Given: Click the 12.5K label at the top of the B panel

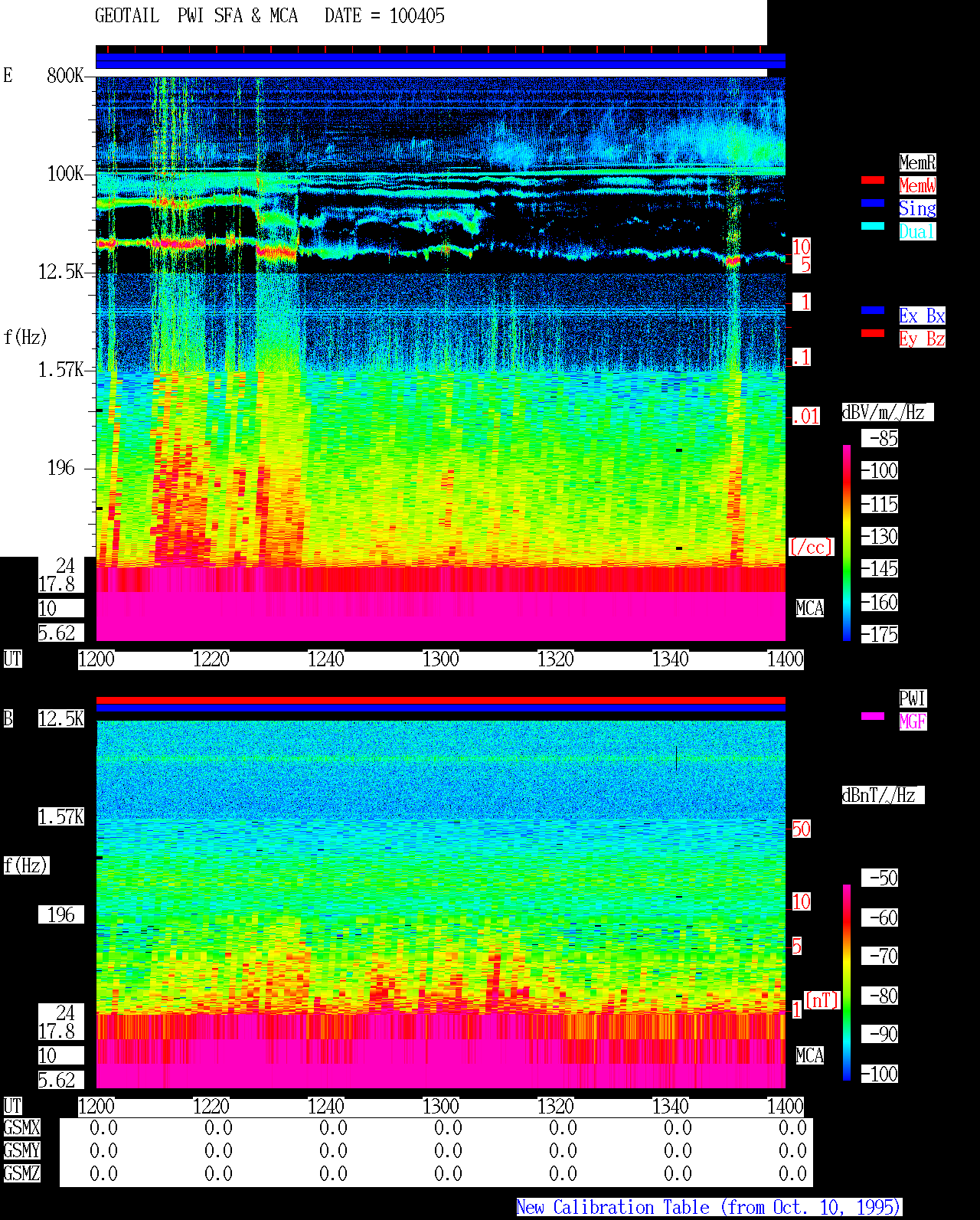Looking at the screenshot, I should [61, 718].
